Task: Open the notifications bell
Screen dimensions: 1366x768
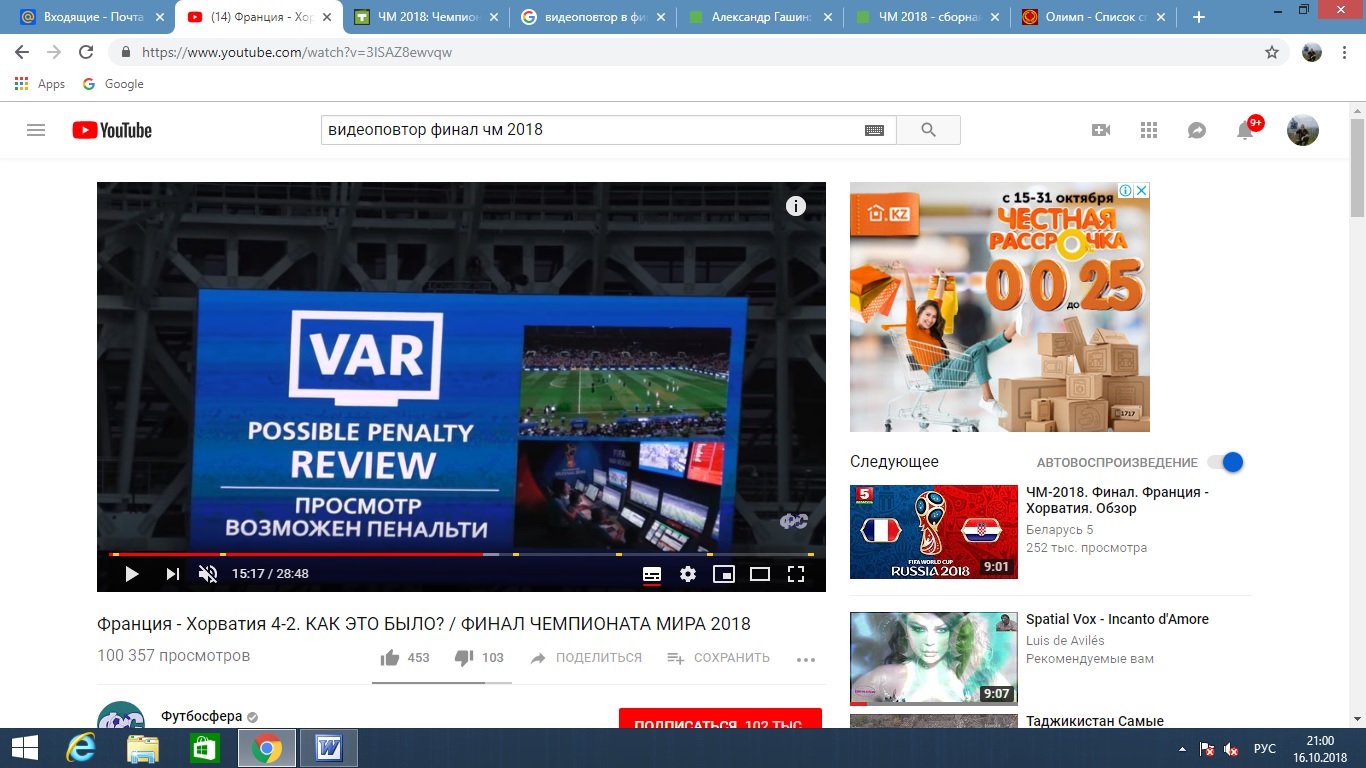Action: click(x=1245, y=130)
